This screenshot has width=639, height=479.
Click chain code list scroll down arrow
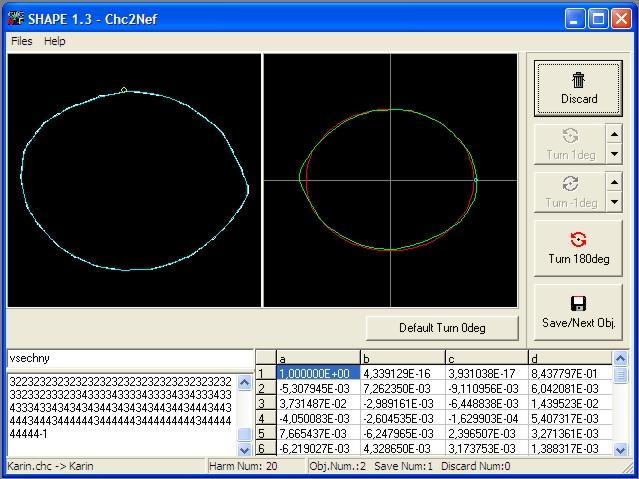(x=245, y=449)
